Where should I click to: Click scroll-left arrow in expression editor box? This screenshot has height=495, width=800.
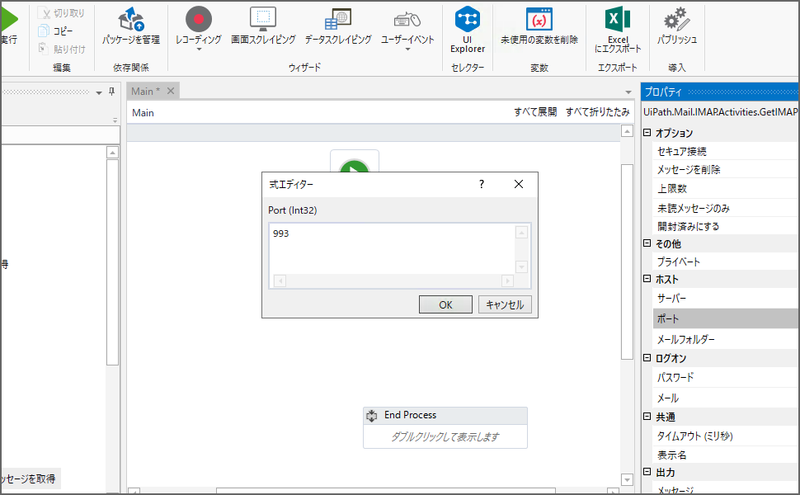click(x=280, y=281)
